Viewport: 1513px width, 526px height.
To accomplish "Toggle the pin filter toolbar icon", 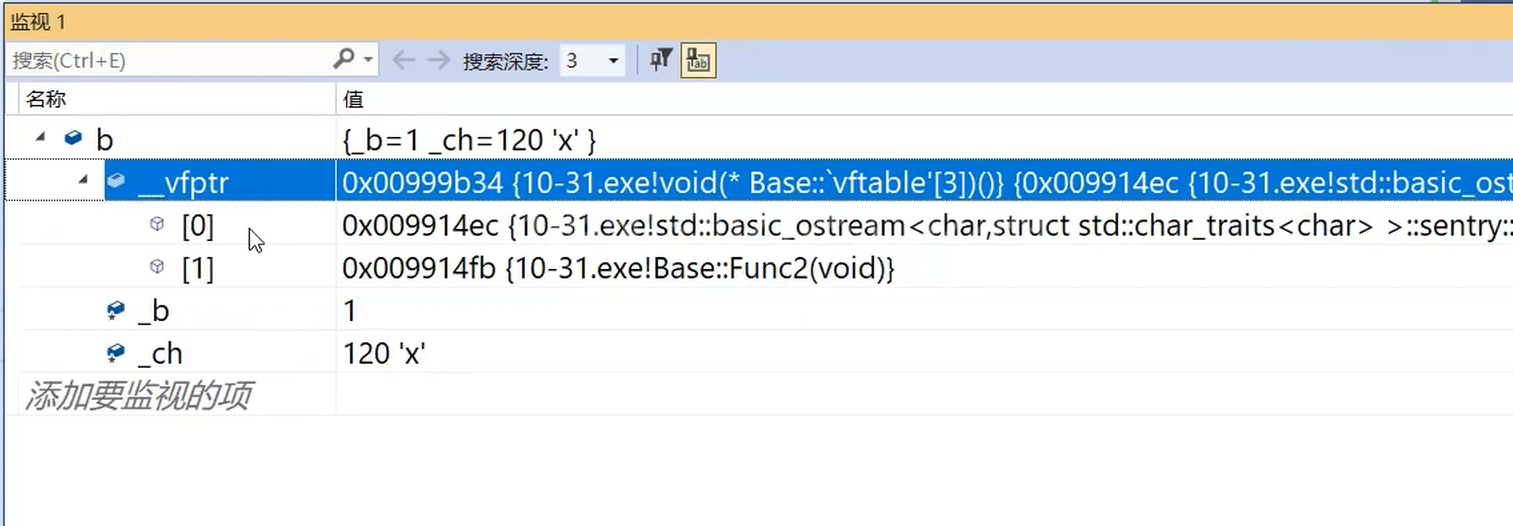I will [660, 60].
